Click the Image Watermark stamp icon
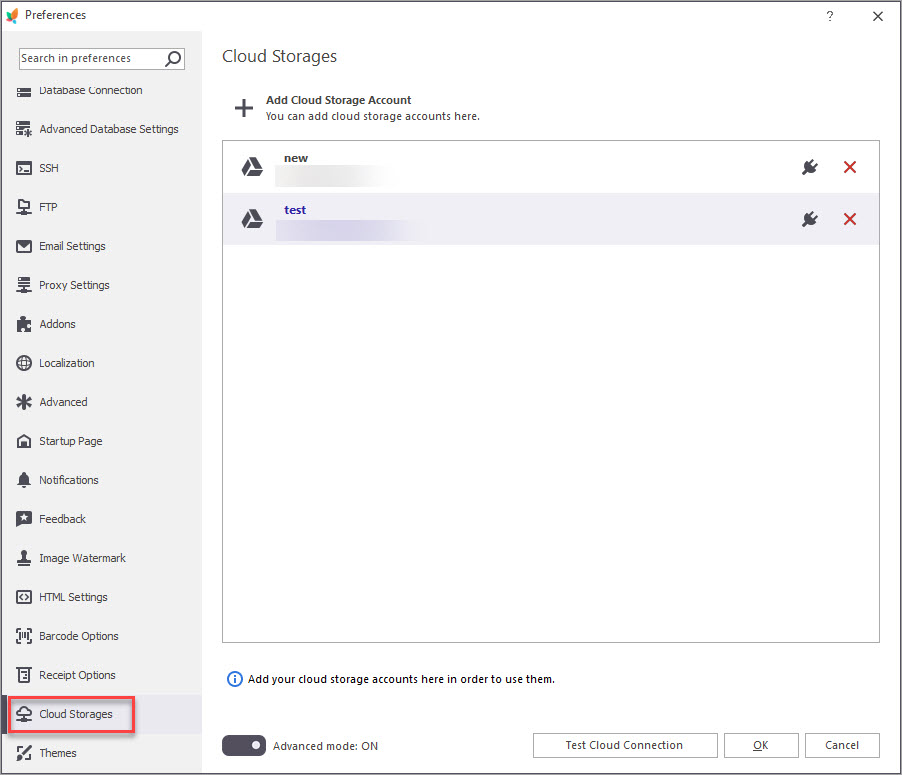This screenshot has height=775, width=902. pyautogui.click(x=24, y=558)
